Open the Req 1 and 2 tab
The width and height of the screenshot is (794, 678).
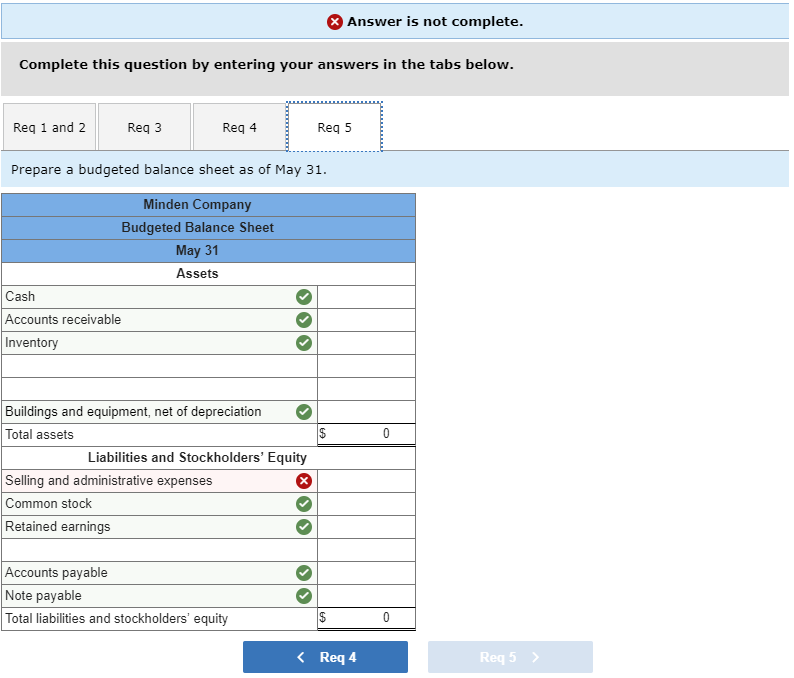tap(49, 127)
